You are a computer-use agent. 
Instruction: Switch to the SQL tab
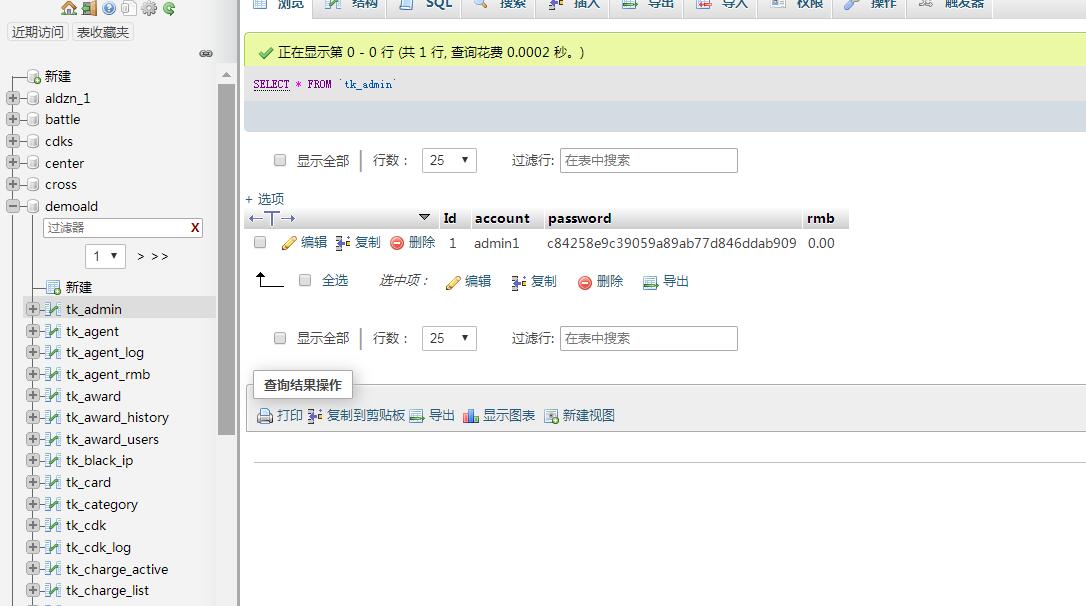[x=428, y=4]
